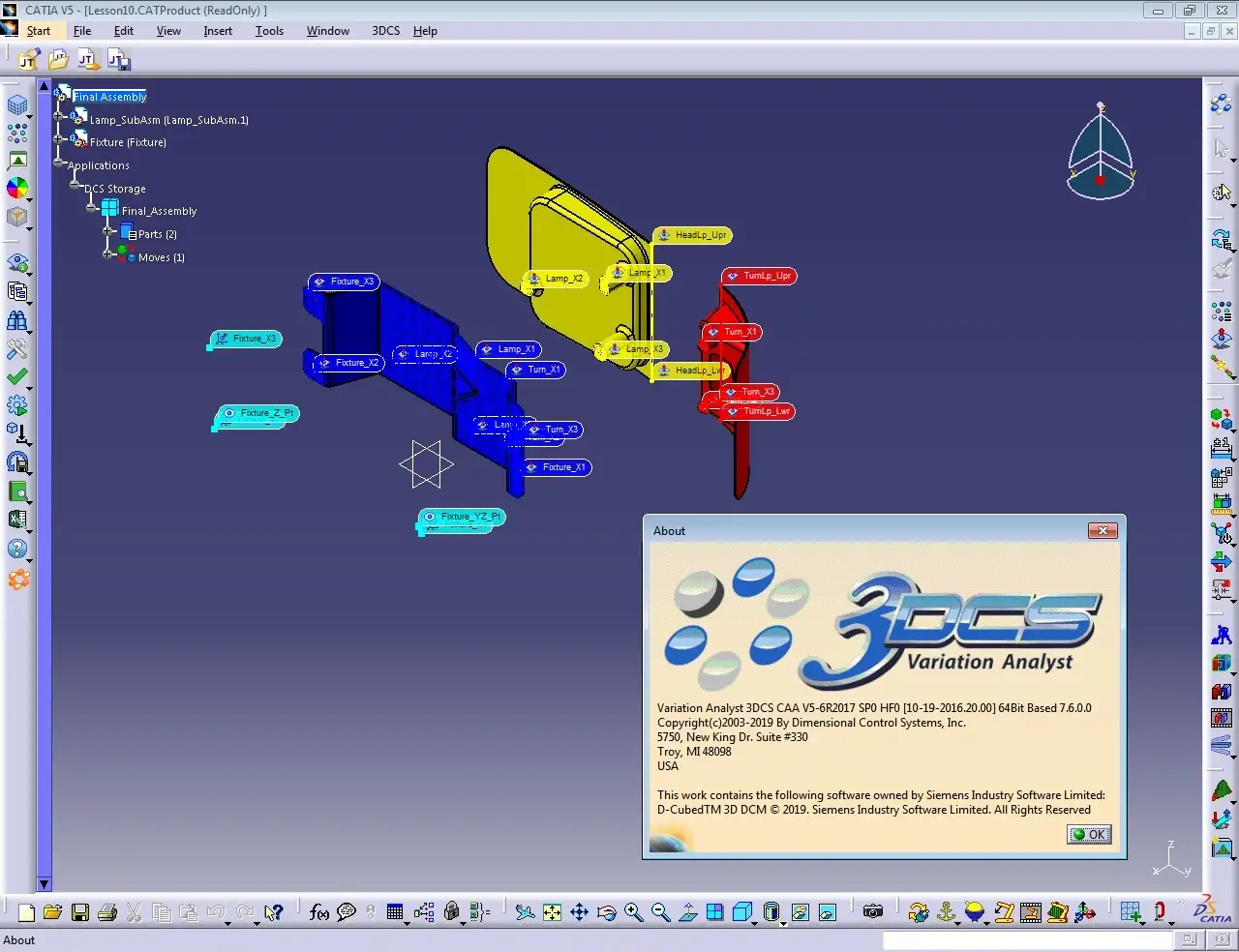Click the Open file folder icon
Image resolution: width=1239 pixels, height=952 pixels.
point(52,912)
